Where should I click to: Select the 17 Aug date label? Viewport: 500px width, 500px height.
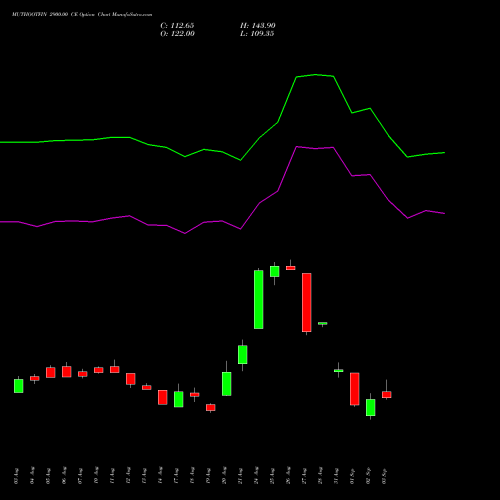[176, 476]
